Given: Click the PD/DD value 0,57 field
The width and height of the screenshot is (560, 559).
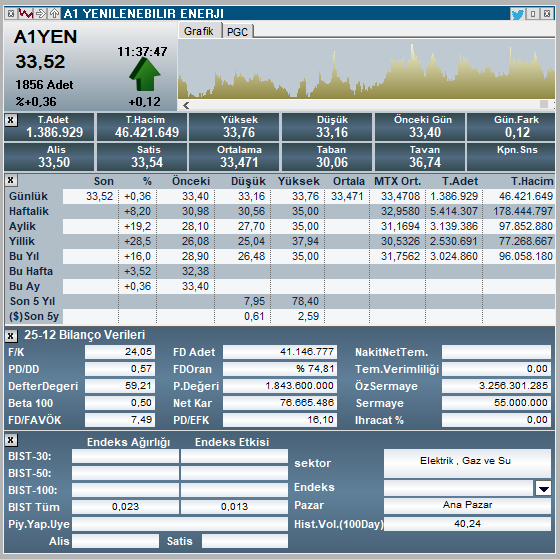Looking at the screenshot, I should 120,369.
